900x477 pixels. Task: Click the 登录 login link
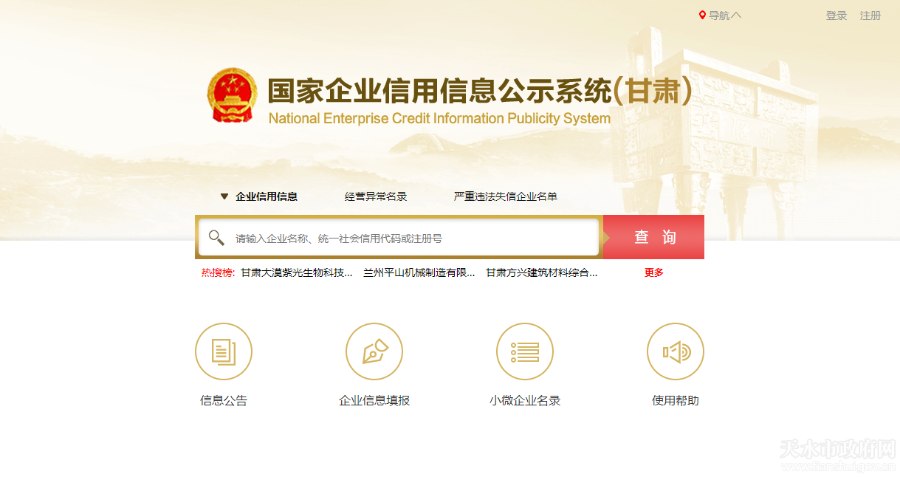[836, 15]
